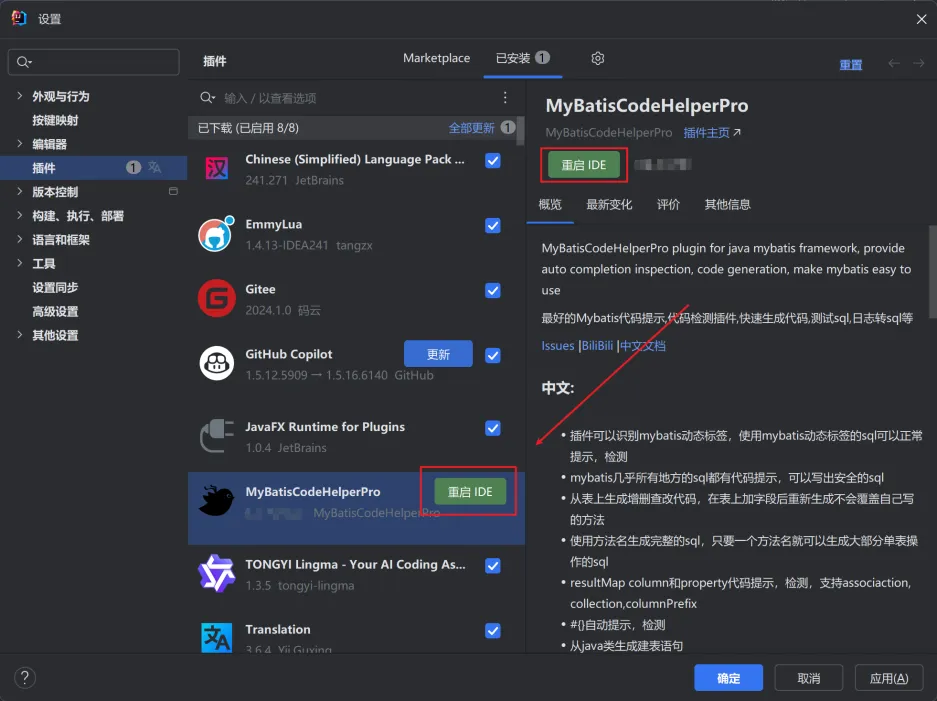The image size is (937, 701).
Task: Open the BiliBili link
Action: [597, 345]
